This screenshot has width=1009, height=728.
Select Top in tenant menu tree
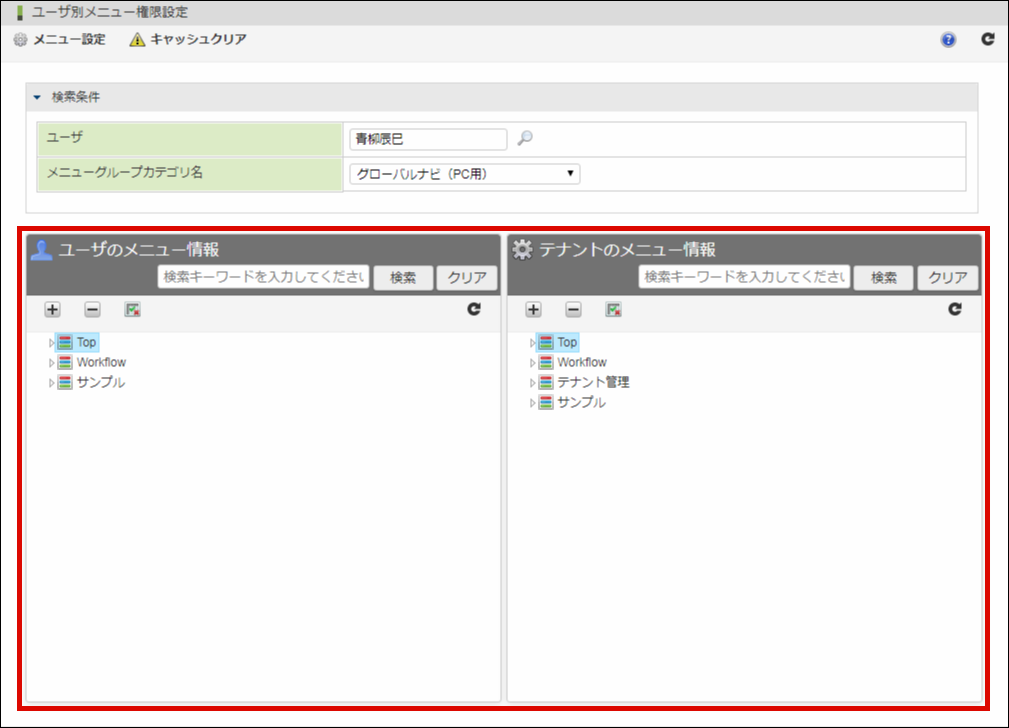pyautogui.click(x=558, y=342)
